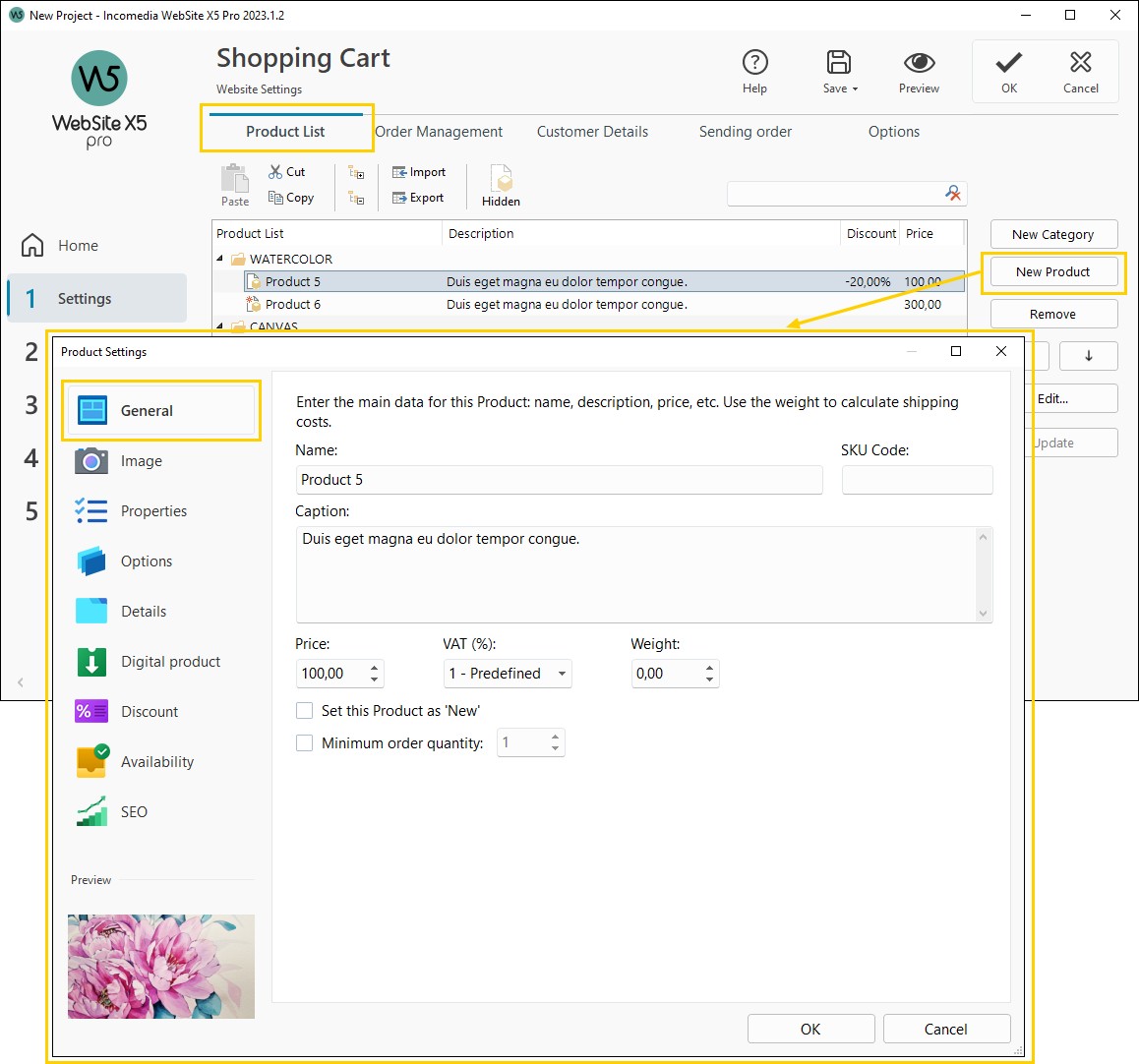Viewport: 1139px width, 1064px height.
Task: Increase the Weight value with the stepper
Action: click(709, 668)
